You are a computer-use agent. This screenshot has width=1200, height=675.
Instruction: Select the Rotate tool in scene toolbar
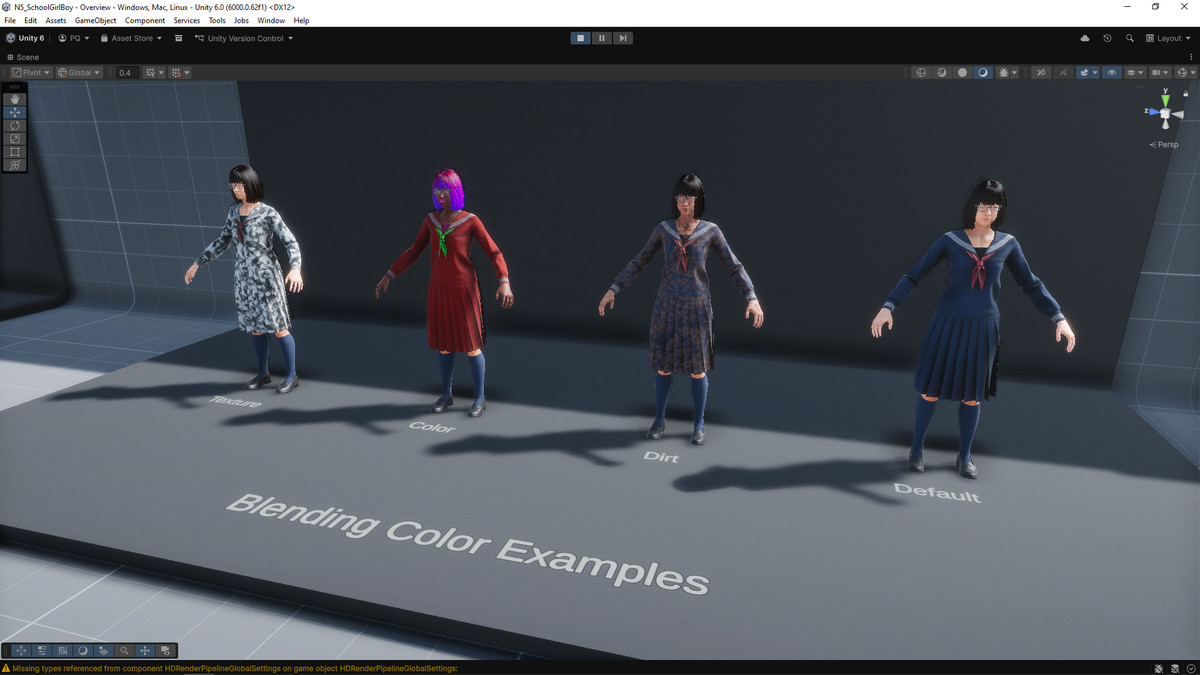[x=15, y=126]
